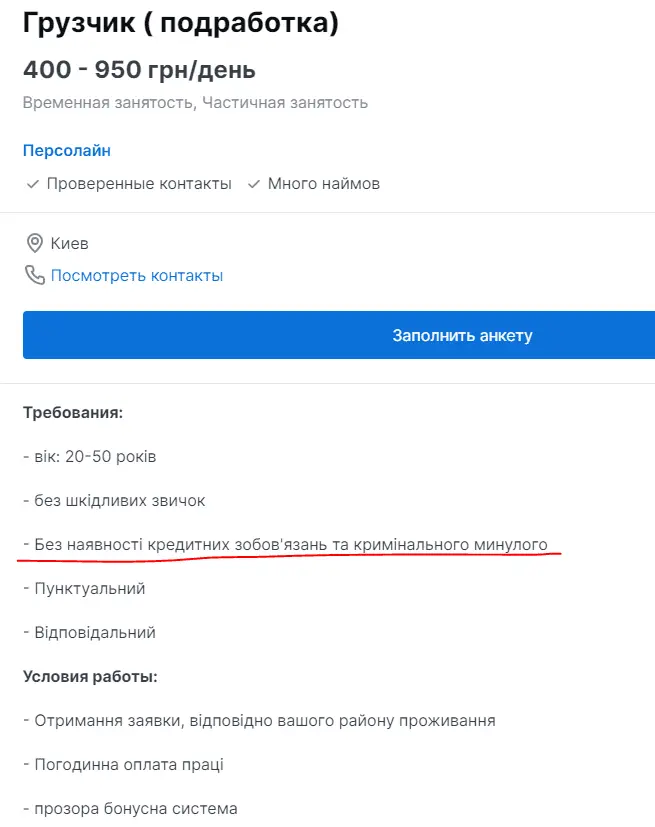Click the red-underlined кредитних зобов'язань requirement line
This screenshot has height=827, width=655.
click(286, 544)
